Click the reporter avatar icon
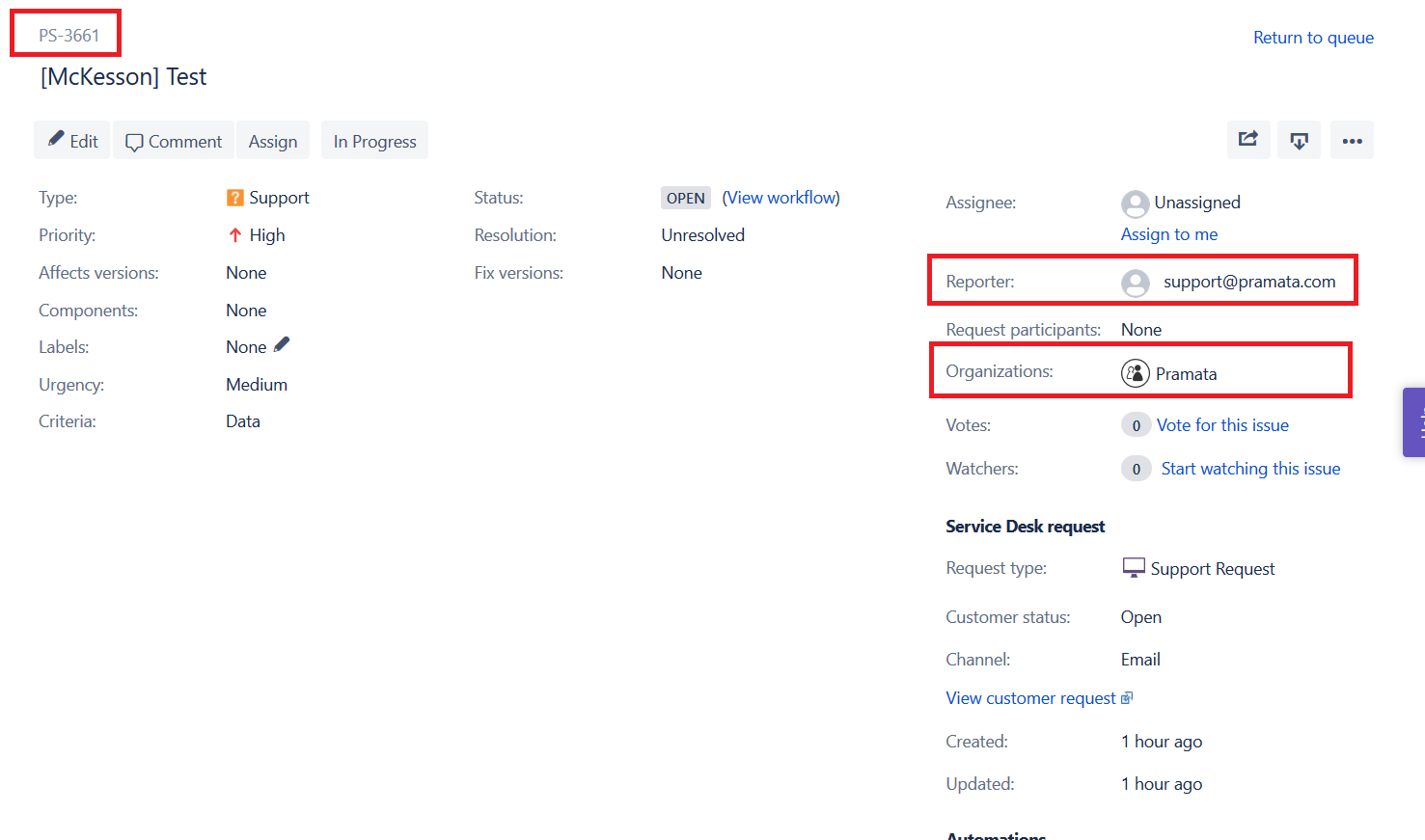The width and height of the screenshot is (1425, 840). [1136, 283]
